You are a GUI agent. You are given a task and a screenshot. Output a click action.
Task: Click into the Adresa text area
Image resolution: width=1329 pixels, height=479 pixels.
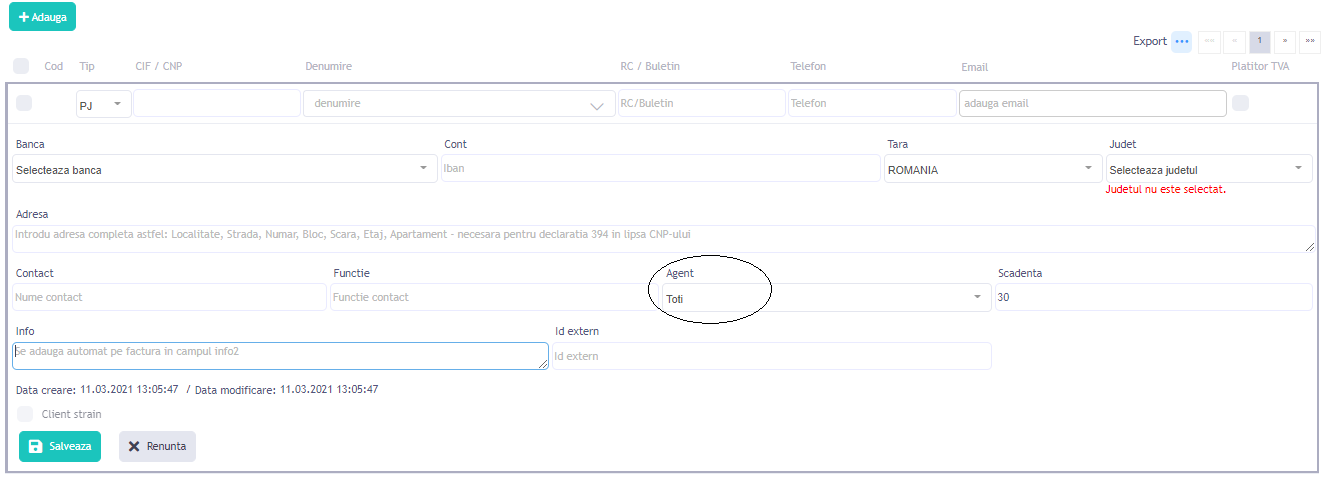[662, 238]
